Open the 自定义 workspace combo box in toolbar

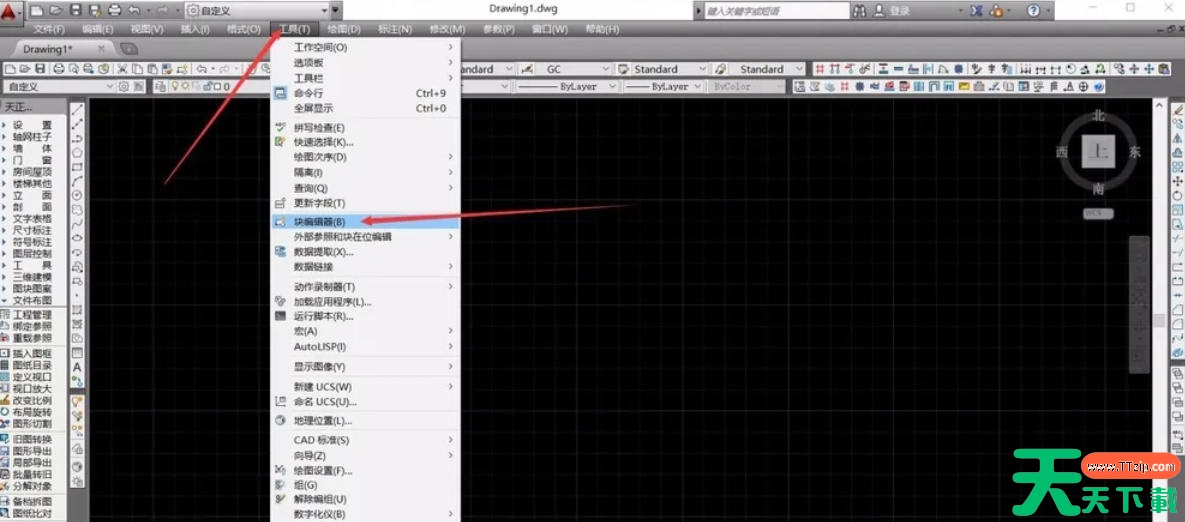pyautogui.click(x=59, y=87)
